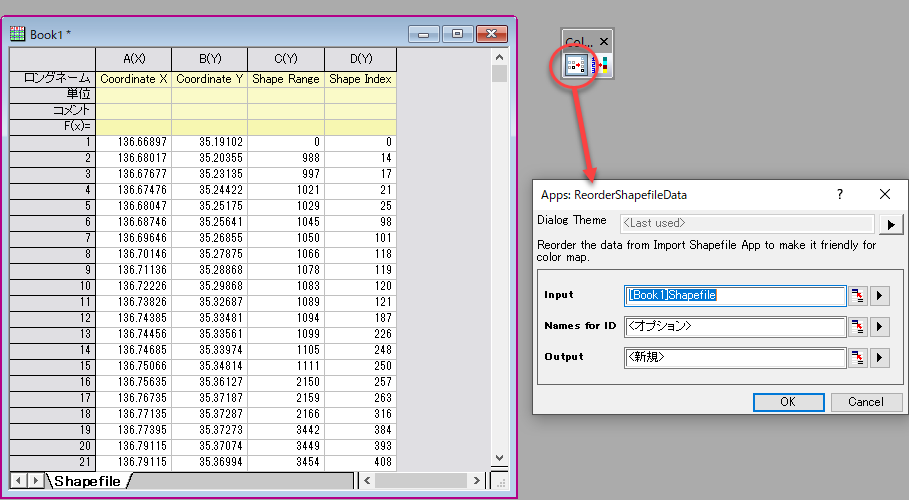Click the Coordinate X long name cell
This screenshot has width=909, height=500.
pos(134,79)
